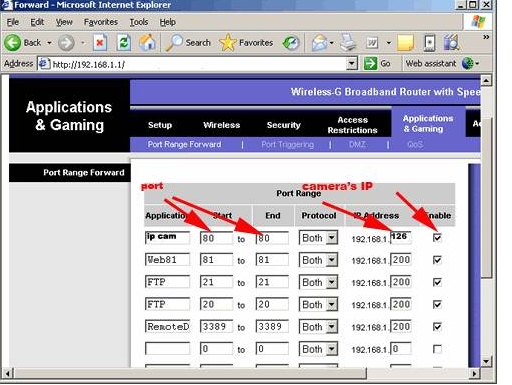
Task: Toggle Enable checkbox for Web81 row
Action: coord(437,260)
